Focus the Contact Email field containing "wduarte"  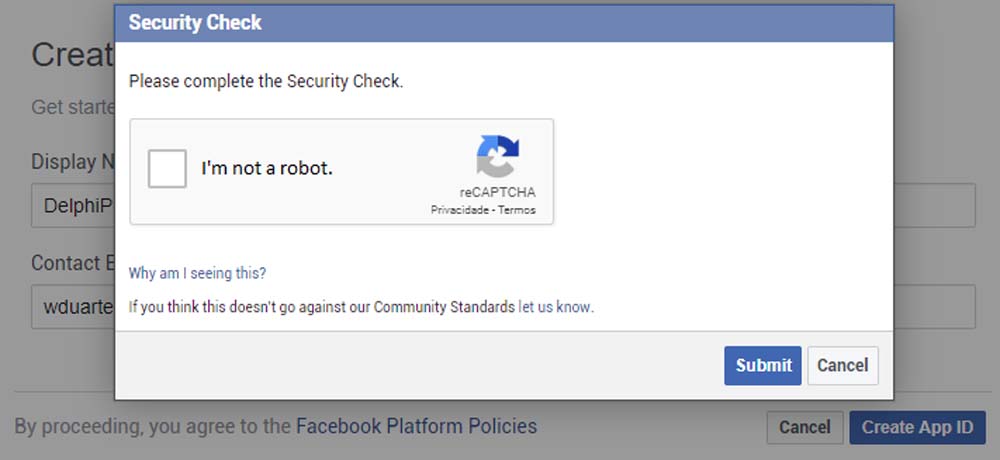coord(72,306)
